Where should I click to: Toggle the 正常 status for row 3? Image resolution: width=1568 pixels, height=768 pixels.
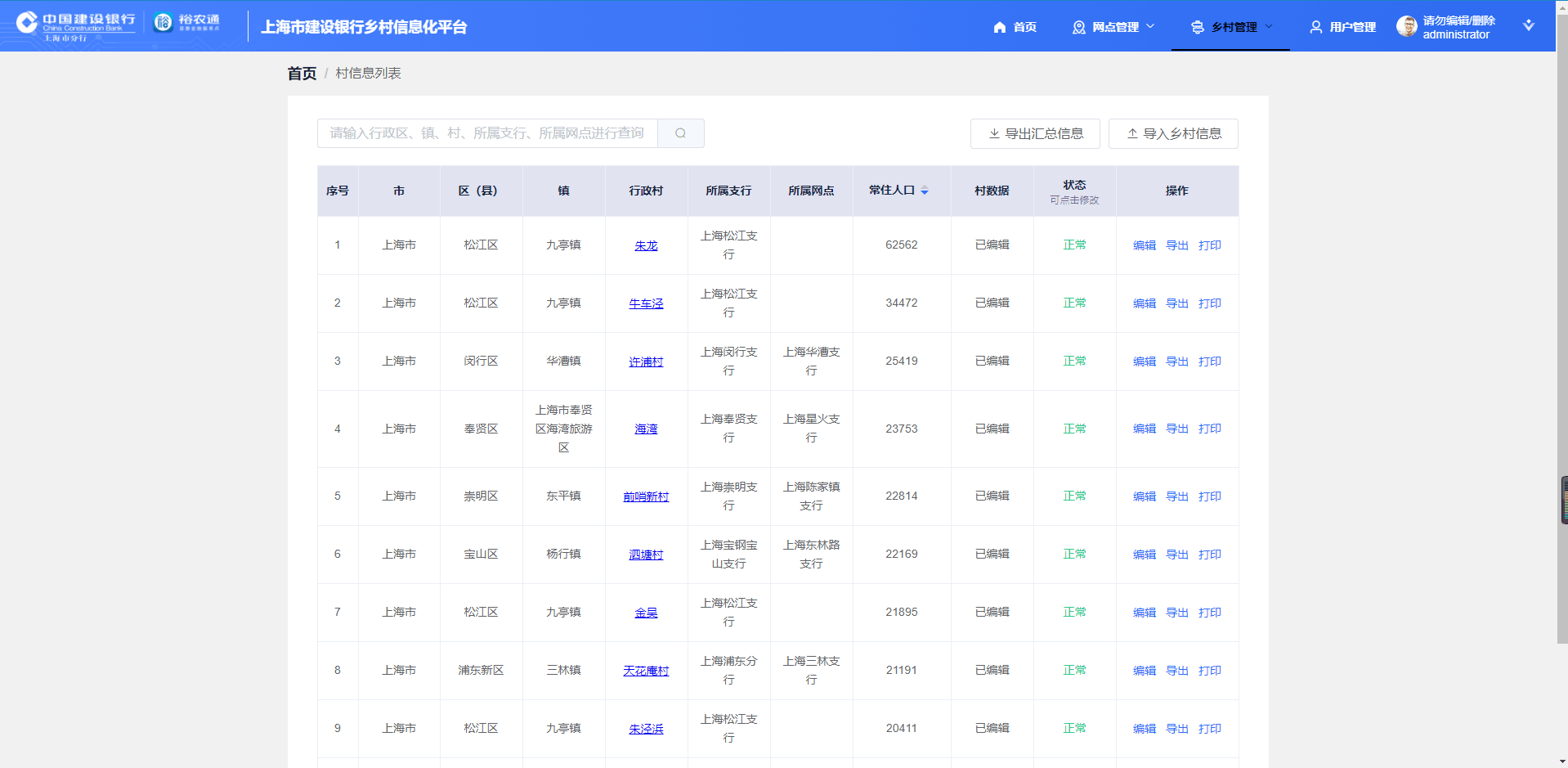1074,361
